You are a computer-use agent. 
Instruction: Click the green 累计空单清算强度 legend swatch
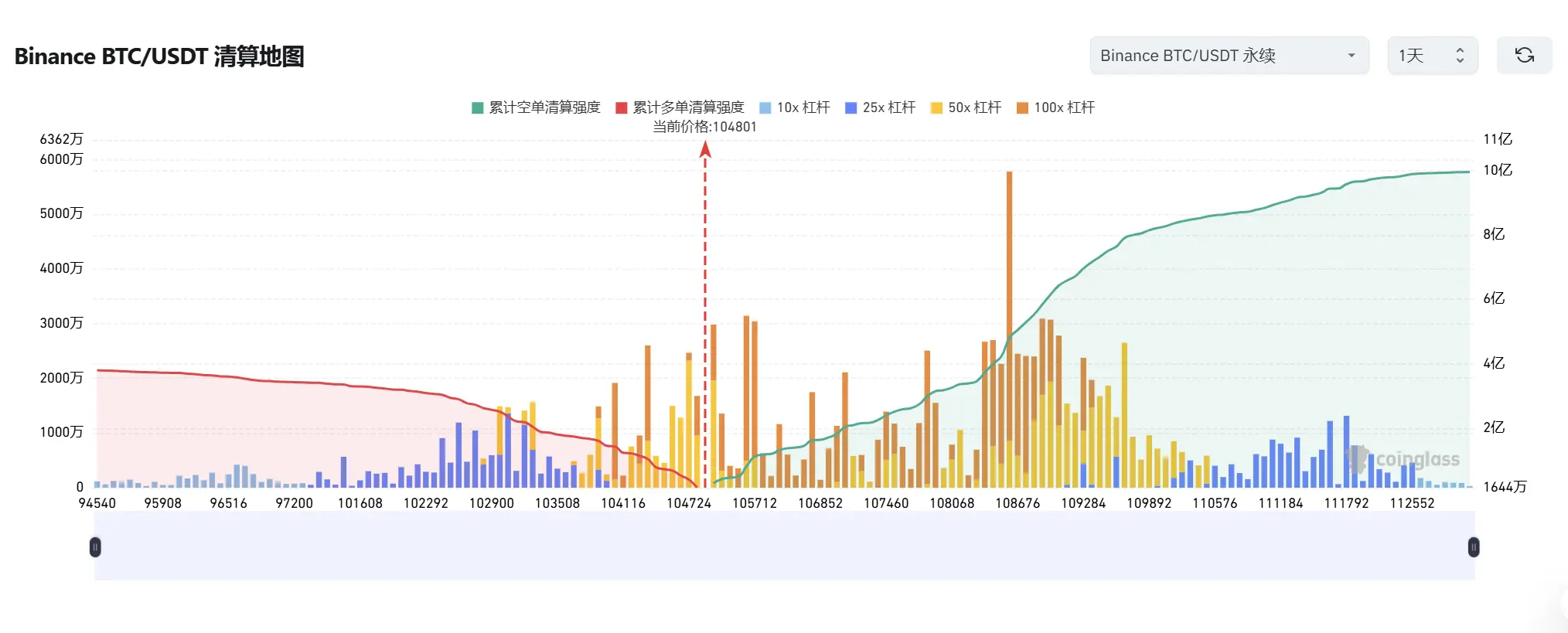tap(478, 108)
